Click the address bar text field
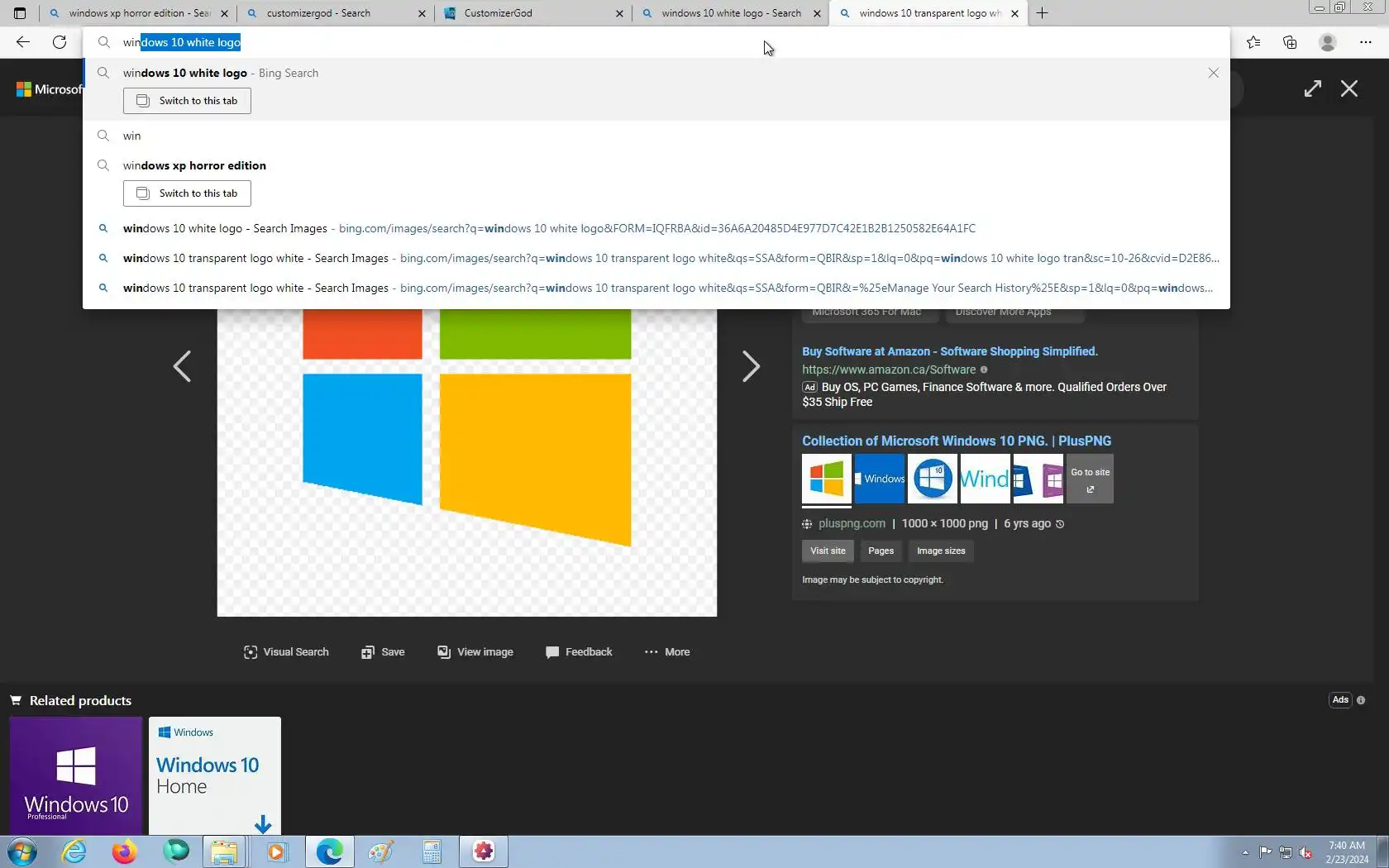This screenshot has width=1389, height=868. (656, 42)
